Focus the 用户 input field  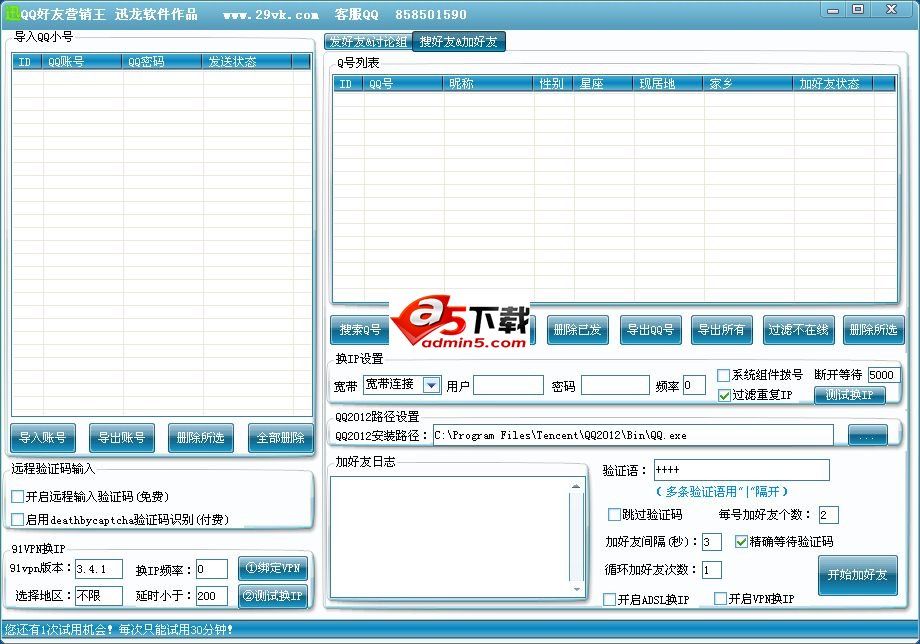click(x=508, y=385)
